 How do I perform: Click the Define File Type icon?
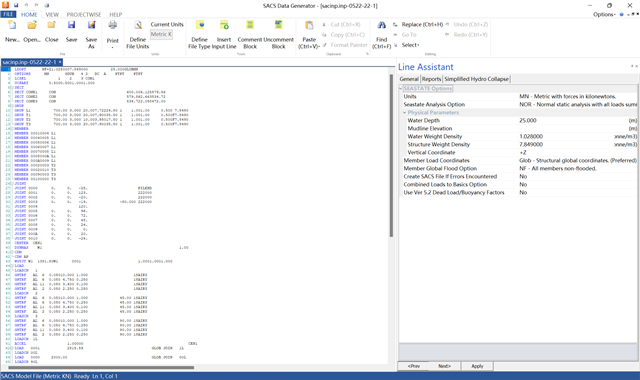pos(200,26)
